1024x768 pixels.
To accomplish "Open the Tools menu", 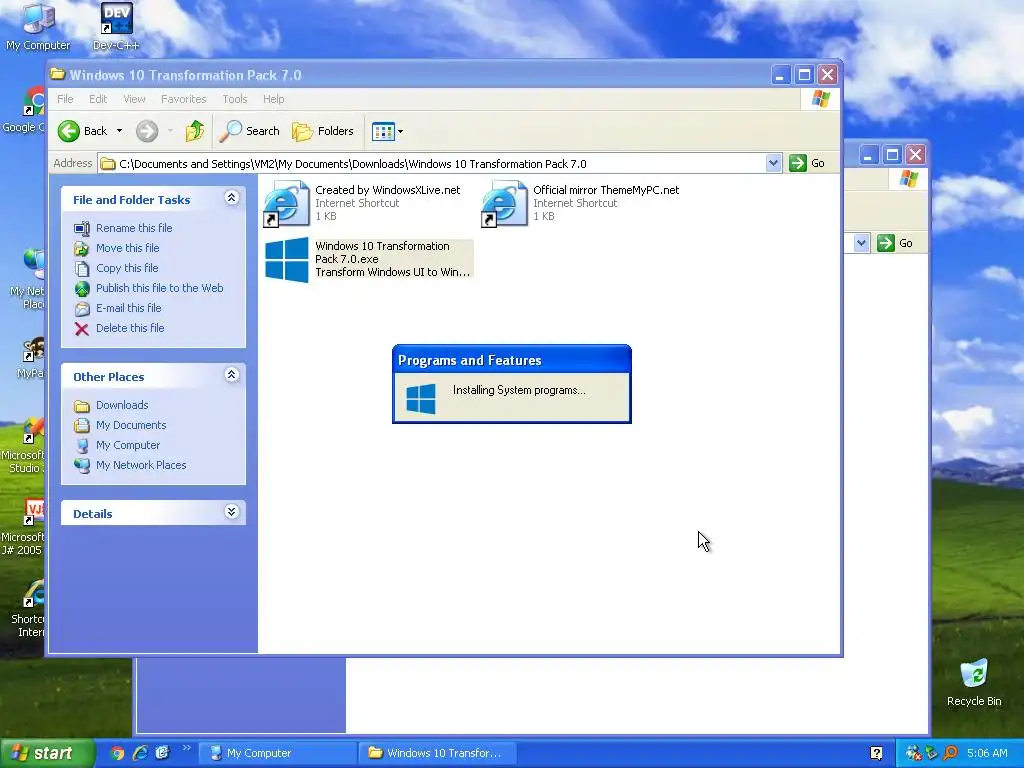I will (x=234, y=99).
